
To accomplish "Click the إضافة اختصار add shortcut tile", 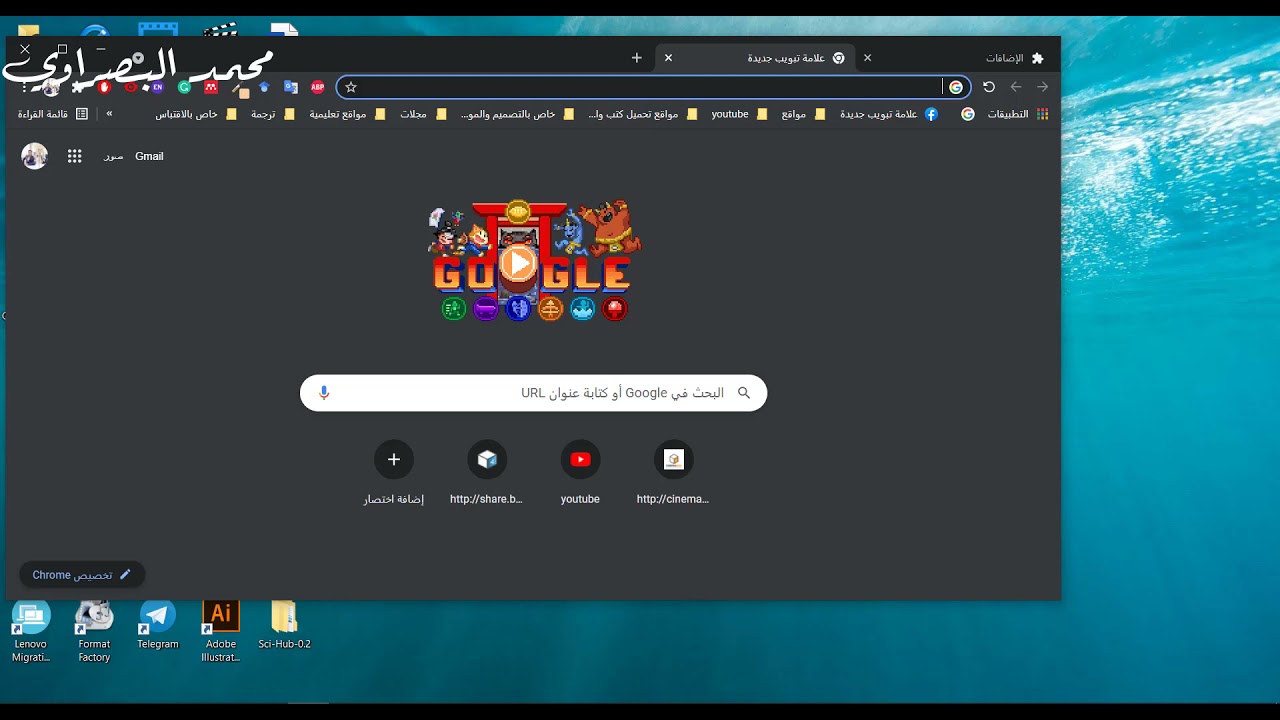I will click(x=394, y=472).
